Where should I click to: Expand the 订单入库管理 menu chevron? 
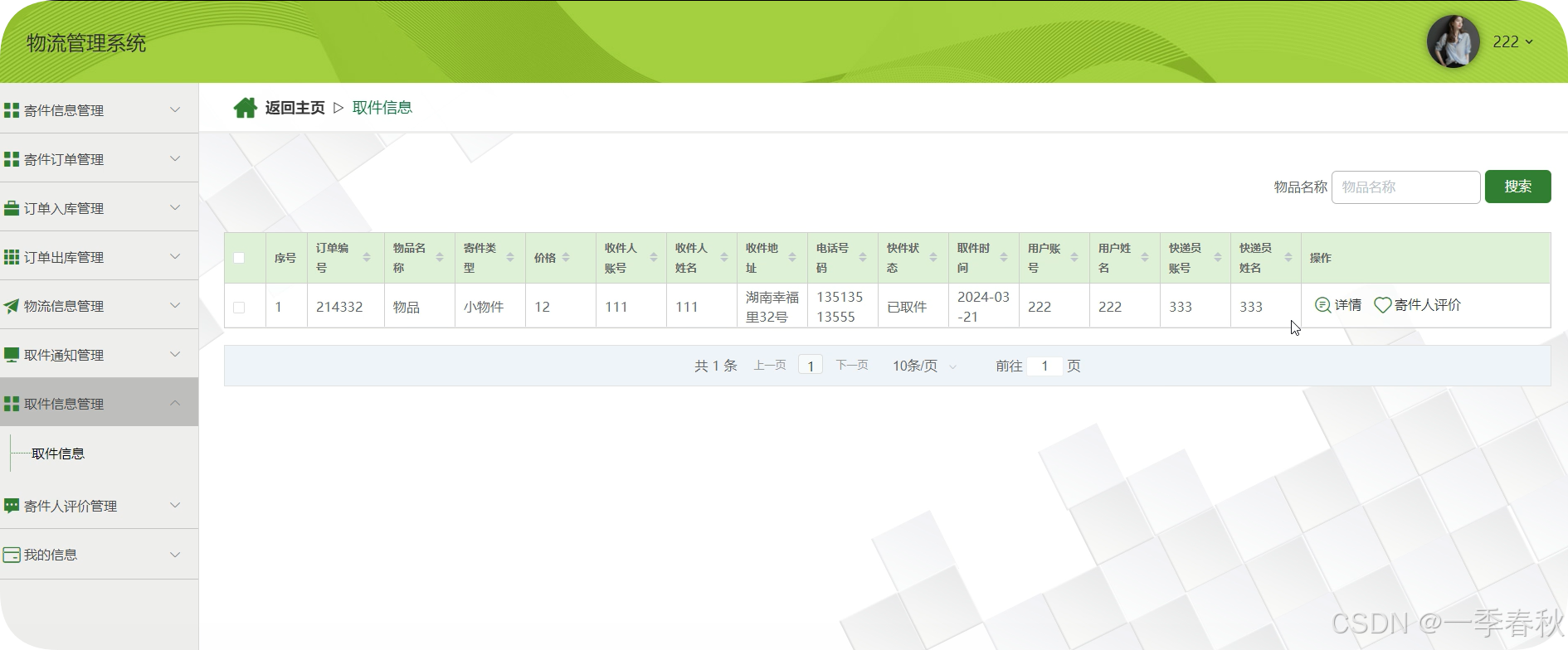175,207
